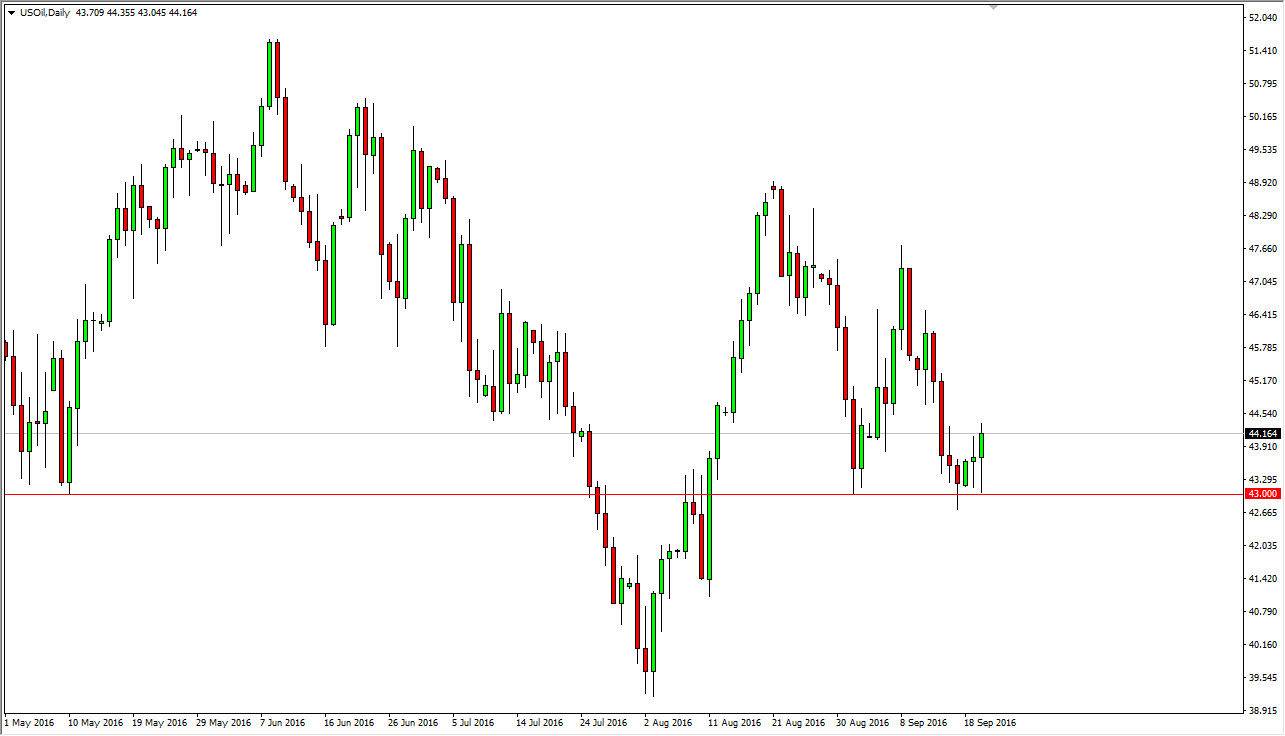Screen dimensions: 1285x736
Task: Click the 48.290 price axis label
Action: pos(1264,216)
